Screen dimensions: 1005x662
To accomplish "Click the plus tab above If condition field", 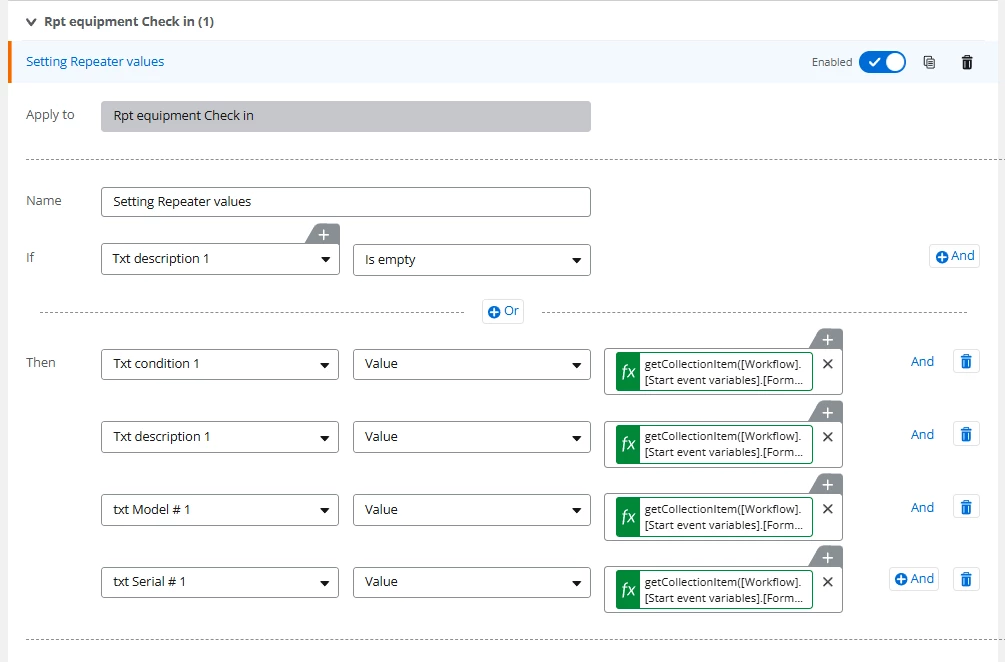I will tap(323, 235).
